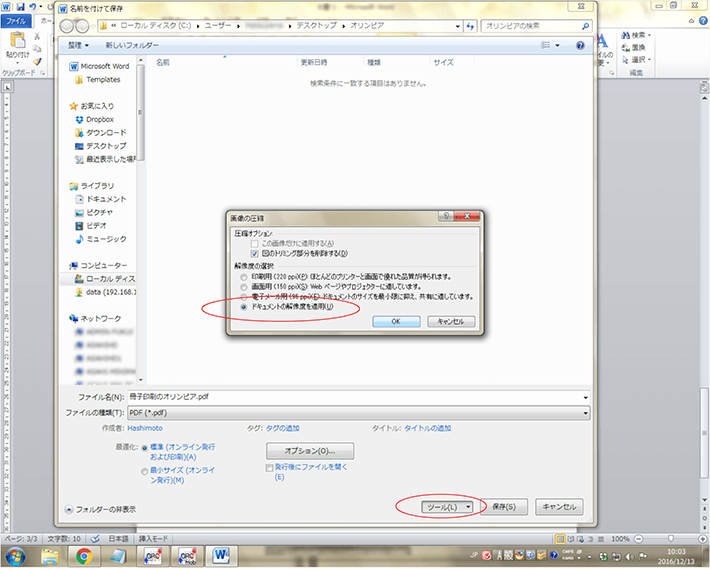Click the Options (オプション) button
The height and width of the screenshot is (570, 710).
coord(313,450)
